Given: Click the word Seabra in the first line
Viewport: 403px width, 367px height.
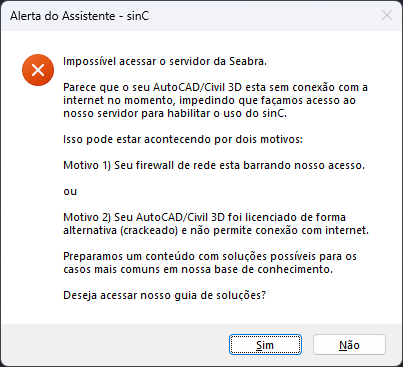Looking at the screenshot, I should point(248,62).
